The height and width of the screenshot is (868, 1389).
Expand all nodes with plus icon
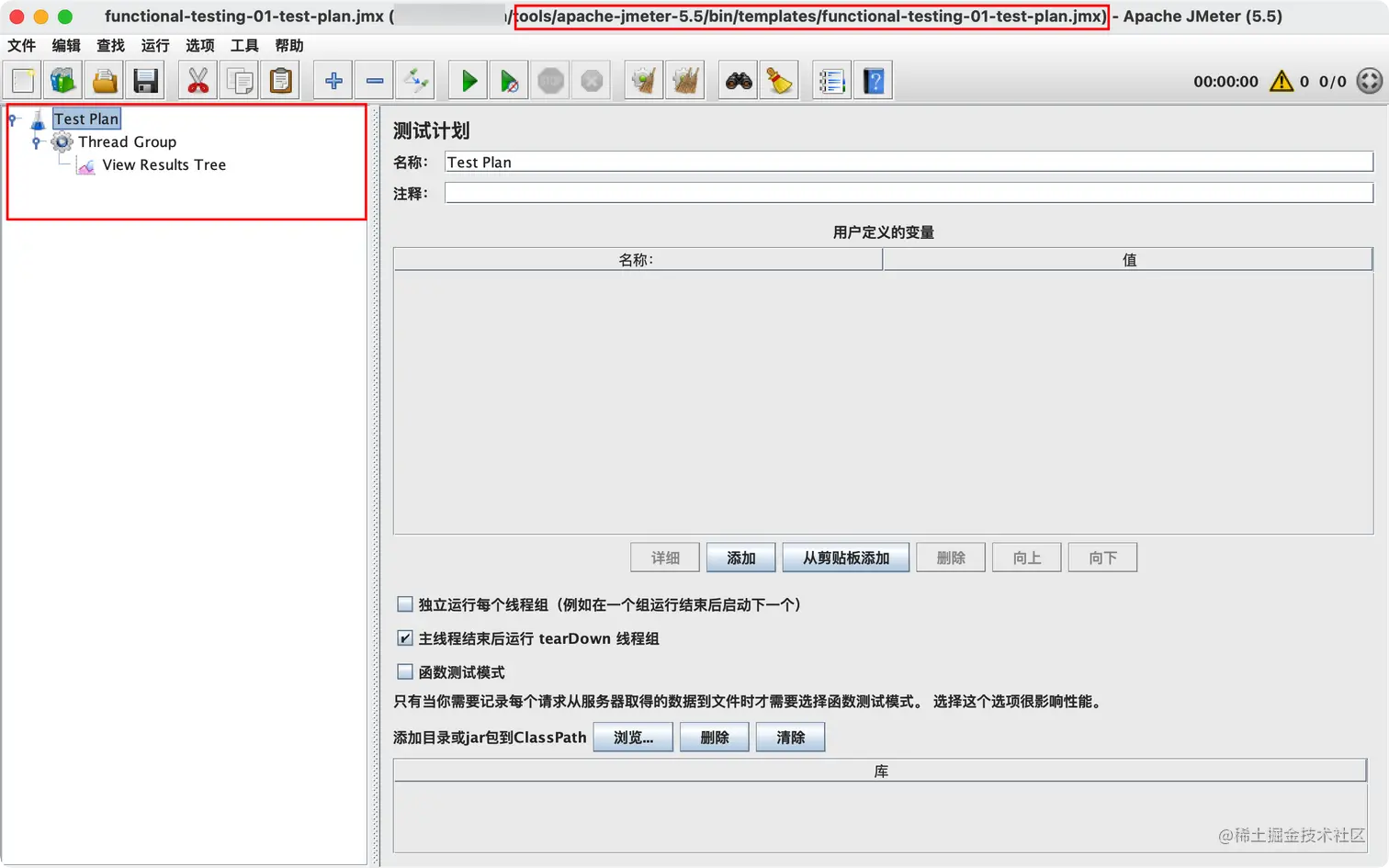pyautogui.click(x=333, y=81)
